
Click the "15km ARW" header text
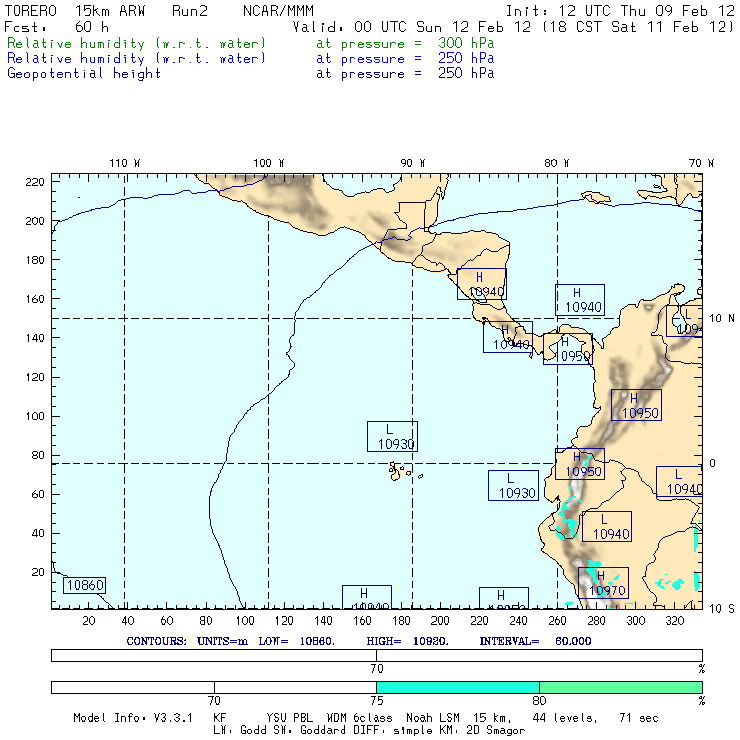110,11
